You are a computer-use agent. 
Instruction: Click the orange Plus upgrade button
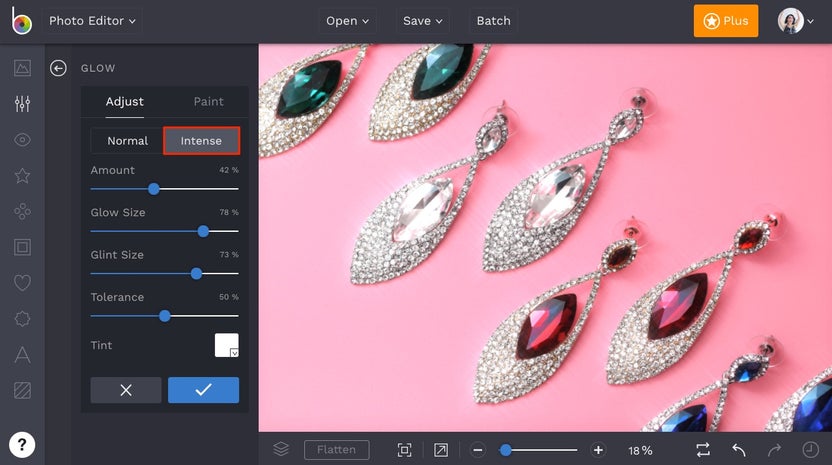coord(725,21)
